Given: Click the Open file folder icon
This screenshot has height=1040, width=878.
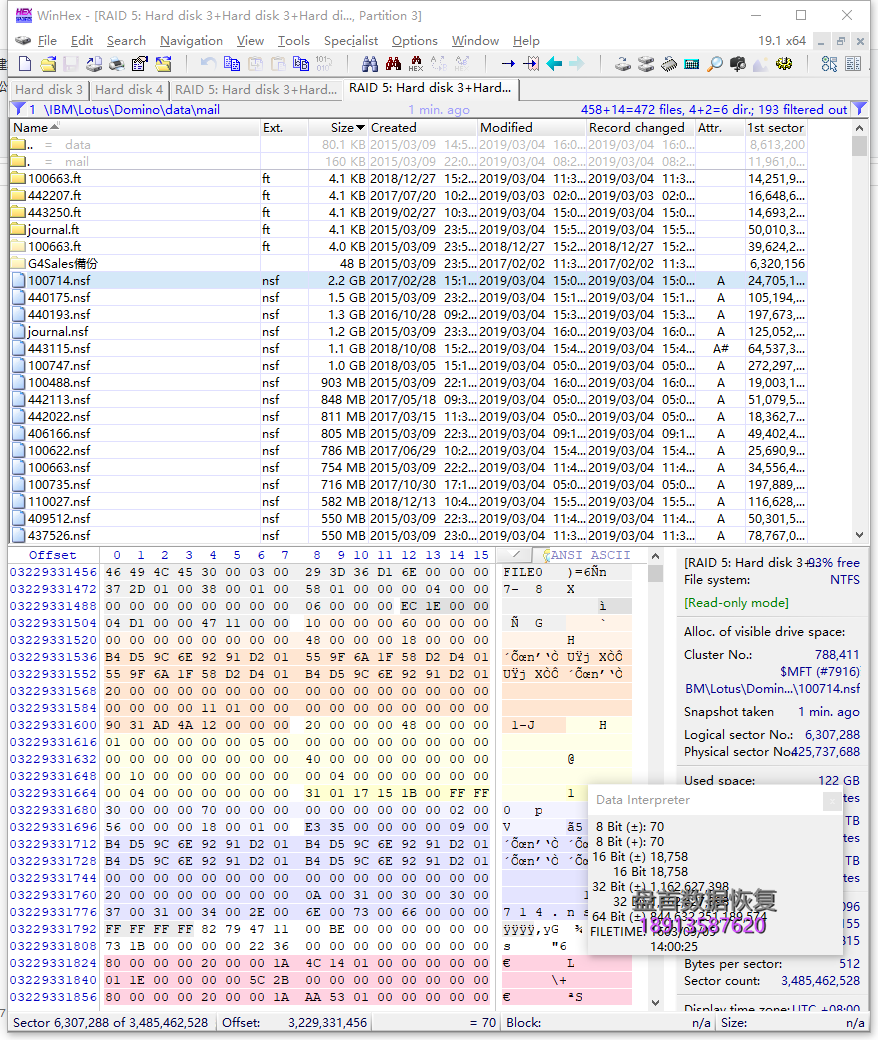Looking at the screenshot, I should click(x=48, y=64).
